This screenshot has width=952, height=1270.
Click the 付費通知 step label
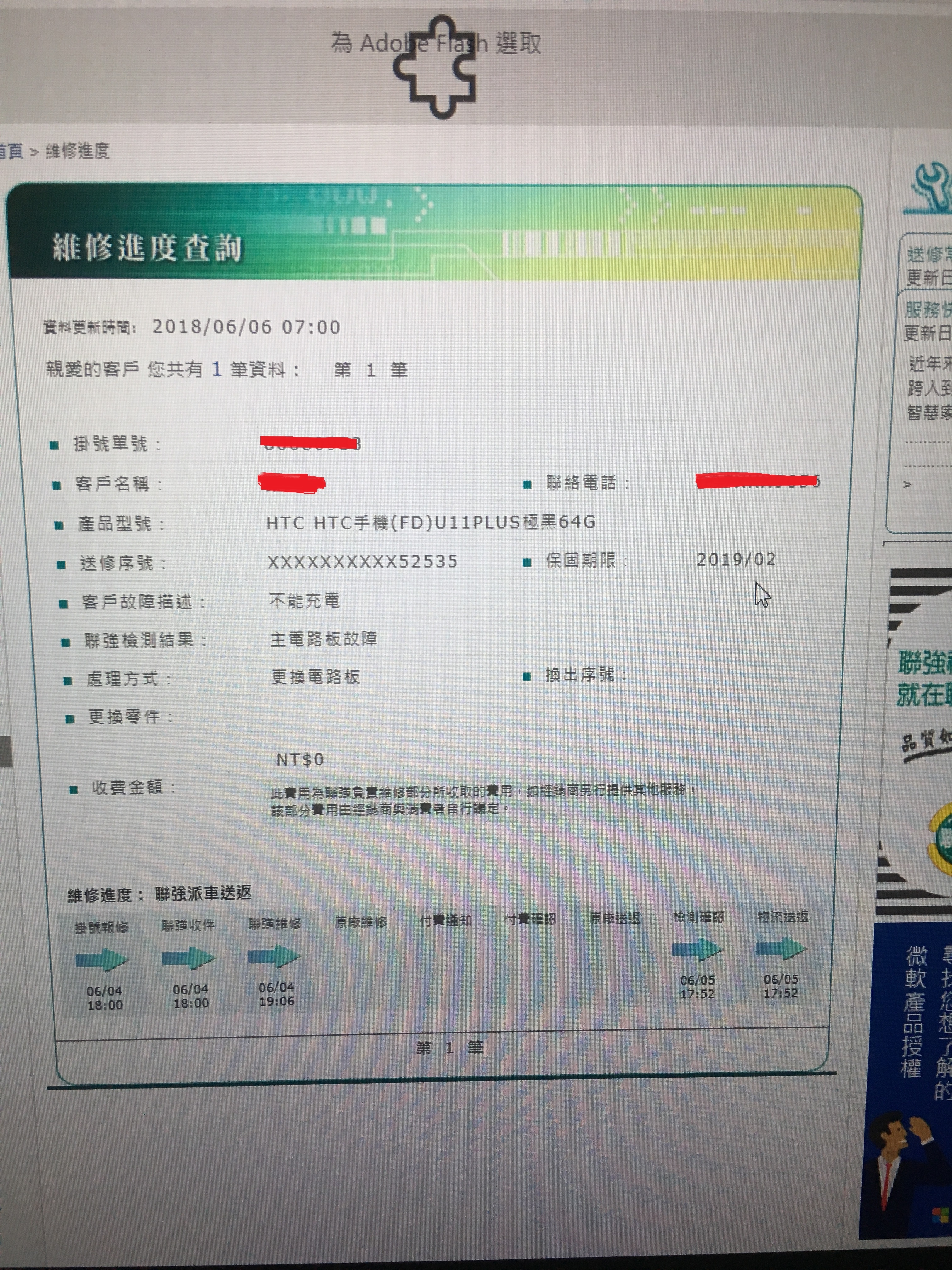(446, 921)
